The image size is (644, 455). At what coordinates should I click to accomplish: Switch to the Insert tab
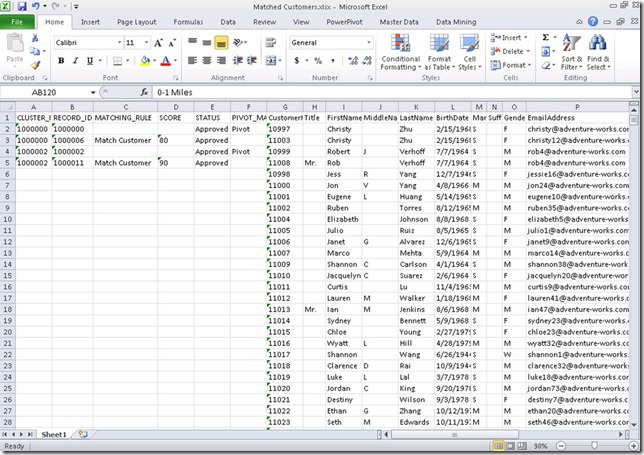point(90,22)
